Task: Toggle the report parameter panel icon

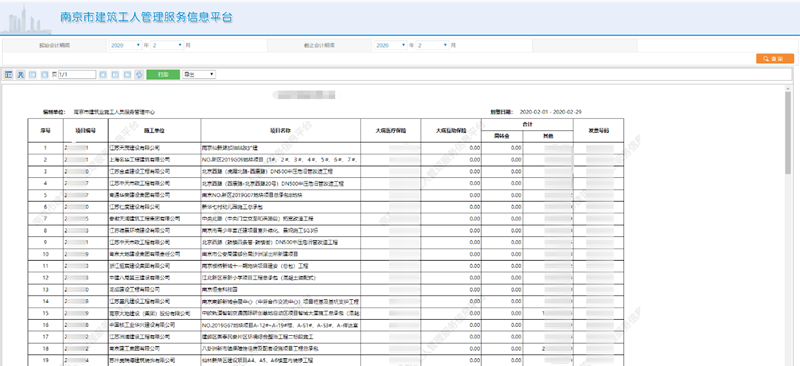Action: pos(9,75)
